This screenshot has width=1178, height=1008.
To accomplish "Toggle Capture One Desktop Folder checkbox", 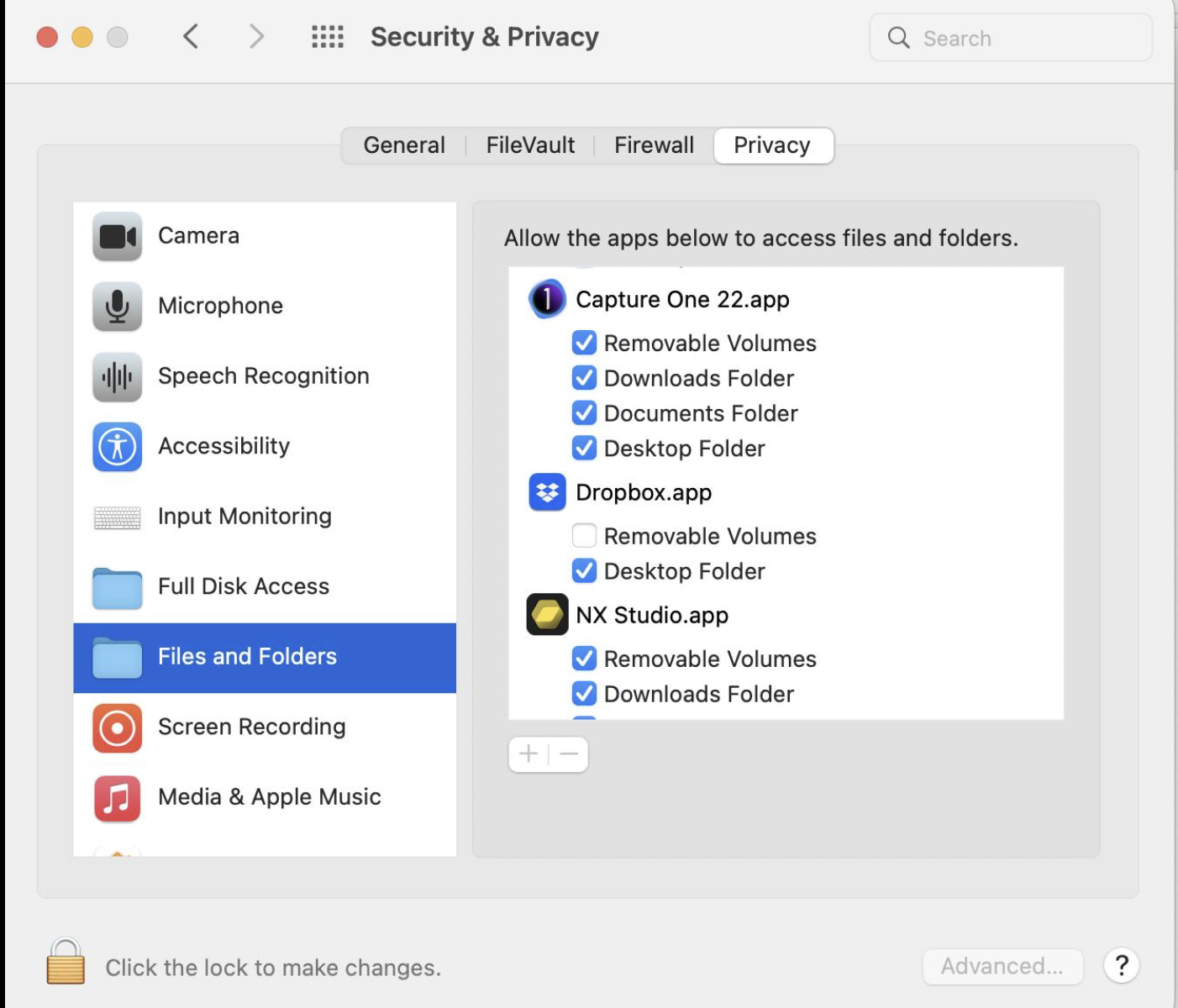I will tap(584, 449).
